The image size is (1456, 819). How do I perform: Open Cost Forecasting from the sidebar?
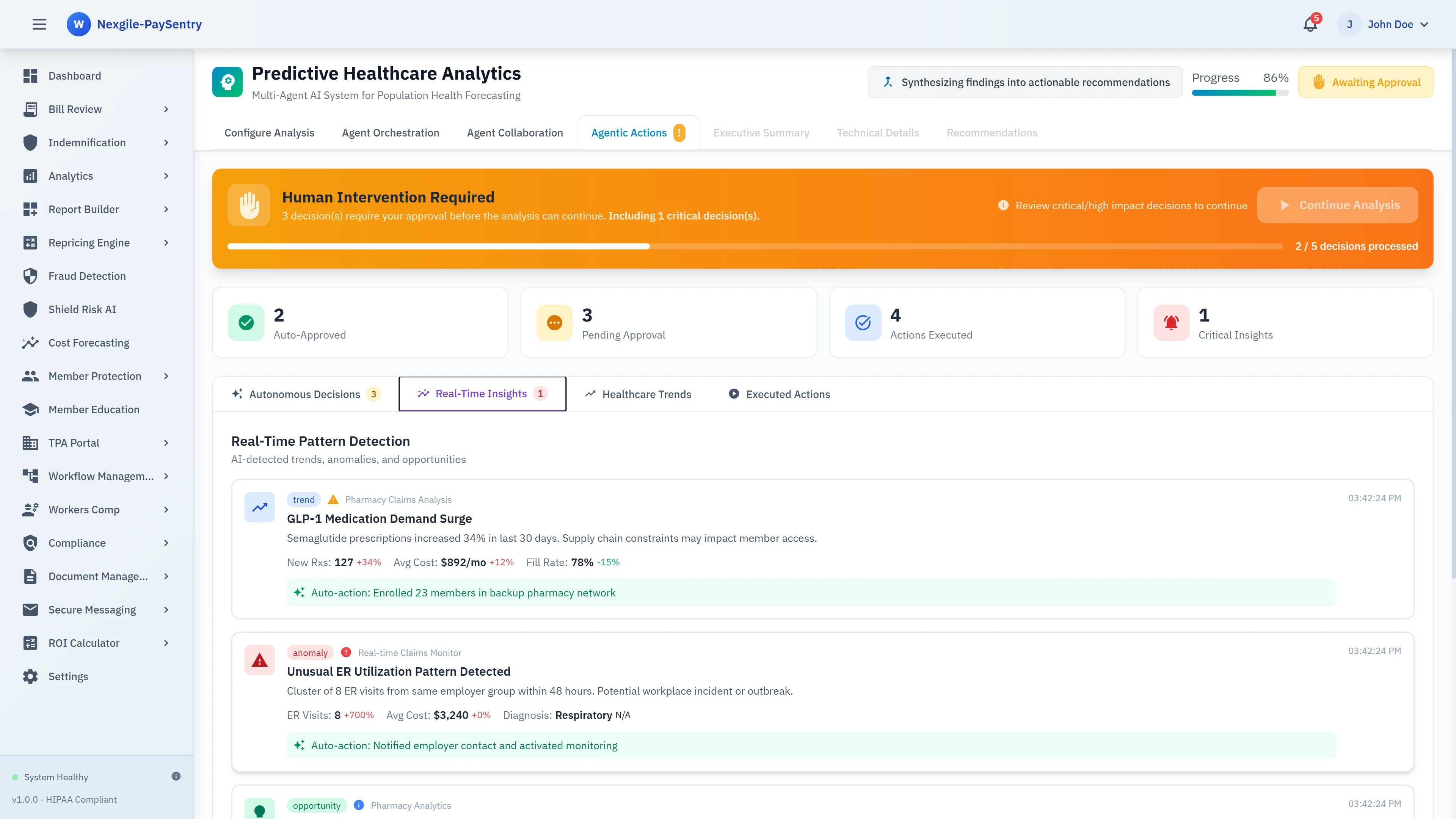click(89, 342)
